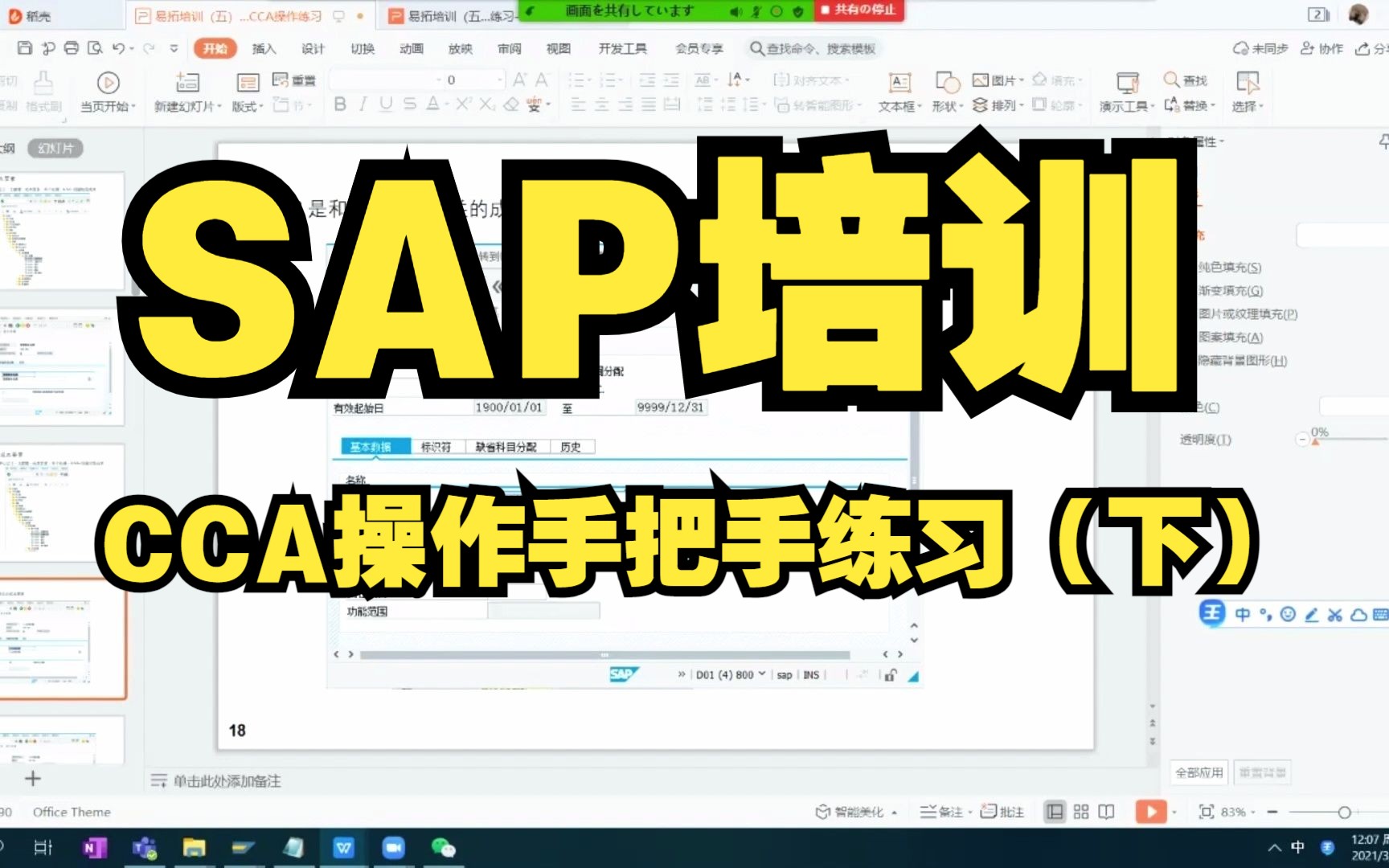Open OneNote from the Windows taskbar
The height and width of the screenshot is (868, 1389).
coord(94,847)
